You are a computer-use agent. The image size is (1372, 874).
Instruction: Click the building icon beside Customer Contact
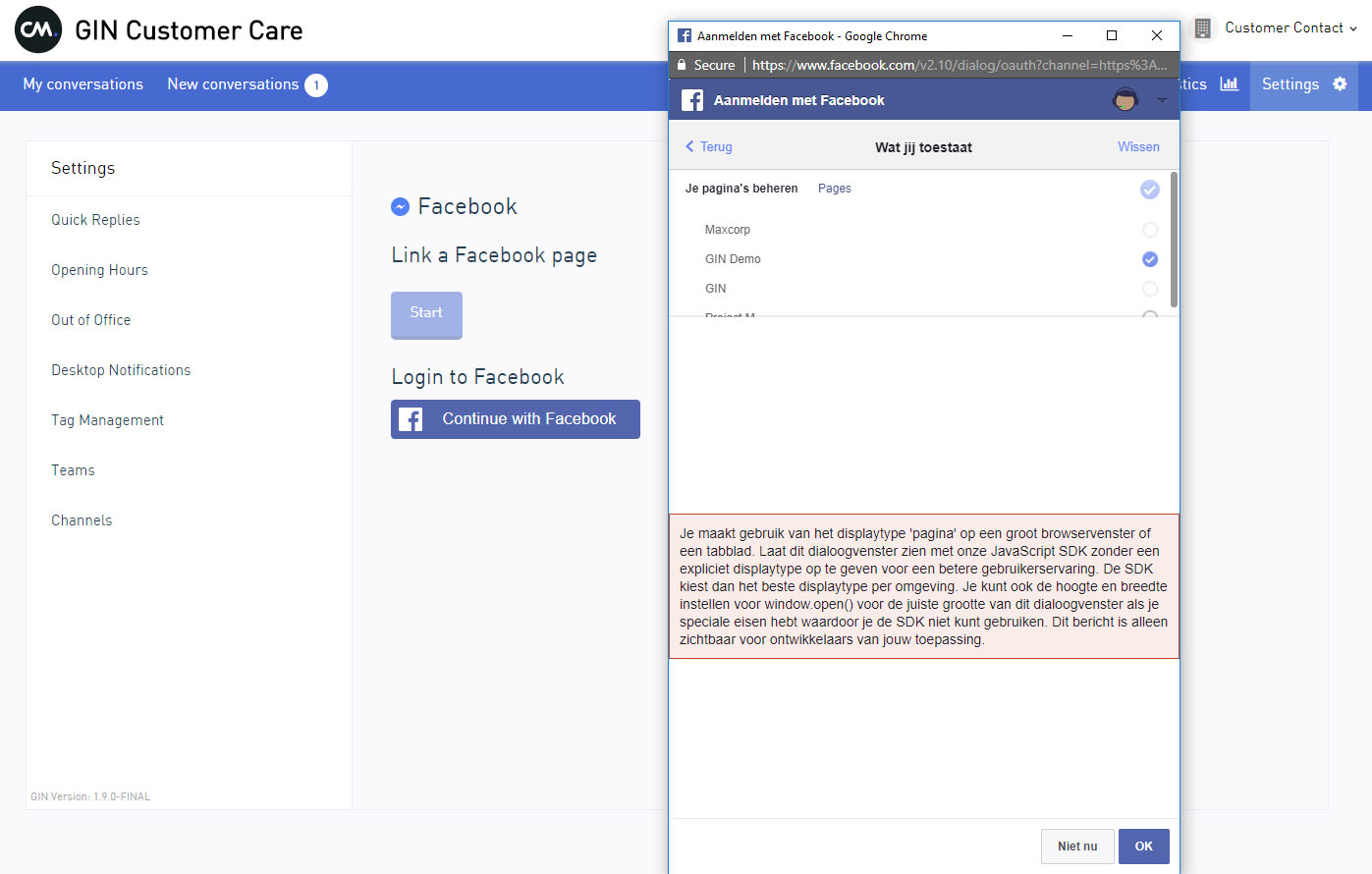tap(1202, 28)
